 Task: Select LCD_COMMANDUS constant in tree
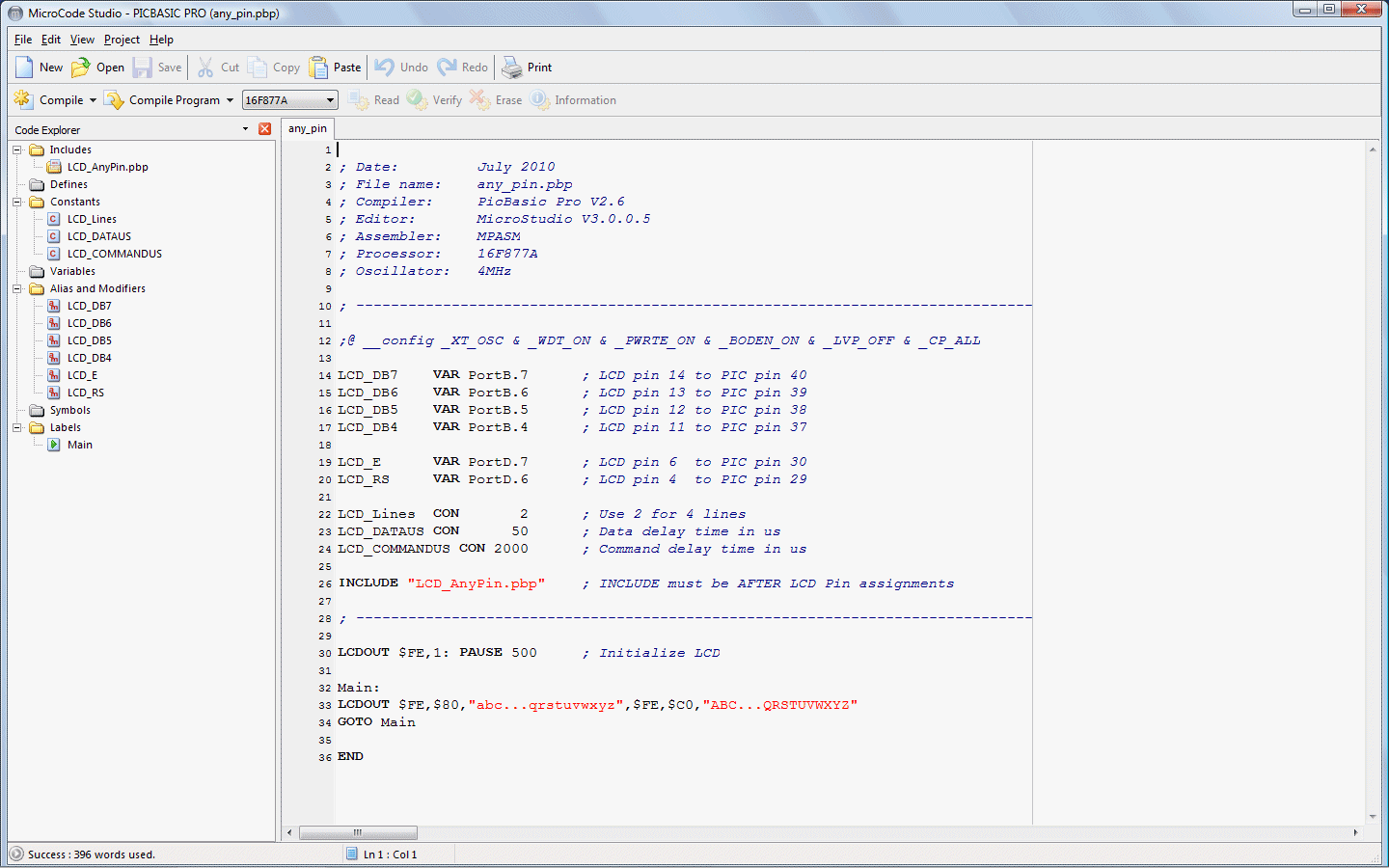[x=114, y=254]
